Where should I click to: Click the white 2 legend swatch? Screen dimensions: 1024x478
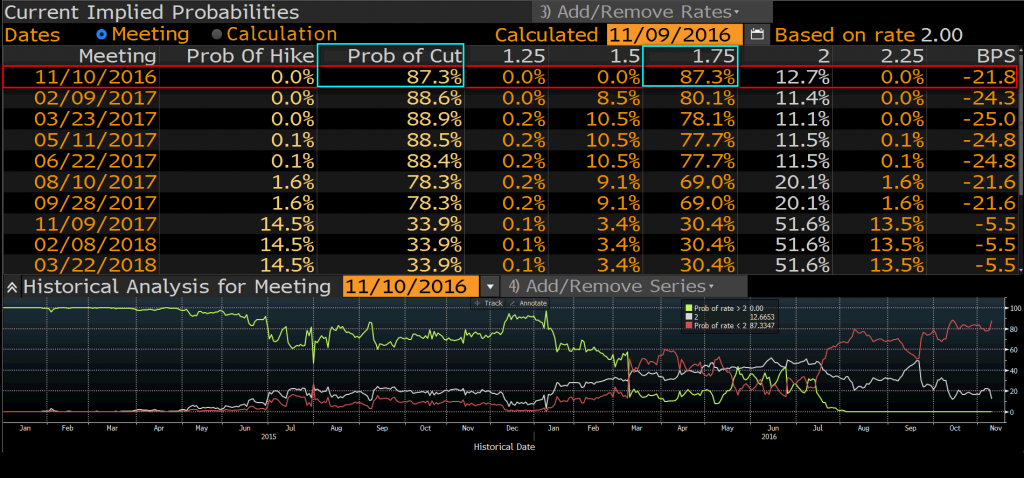[687, 316]
